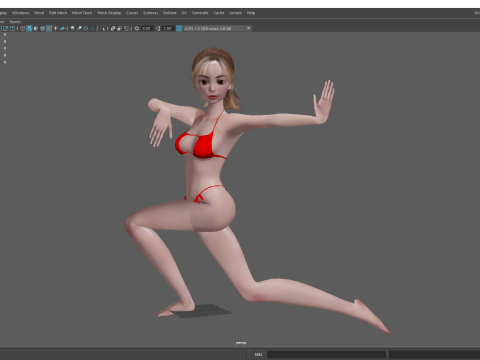Click the X-ray joints icon
This screenshot has height=360, width=480.
point(126,28)
